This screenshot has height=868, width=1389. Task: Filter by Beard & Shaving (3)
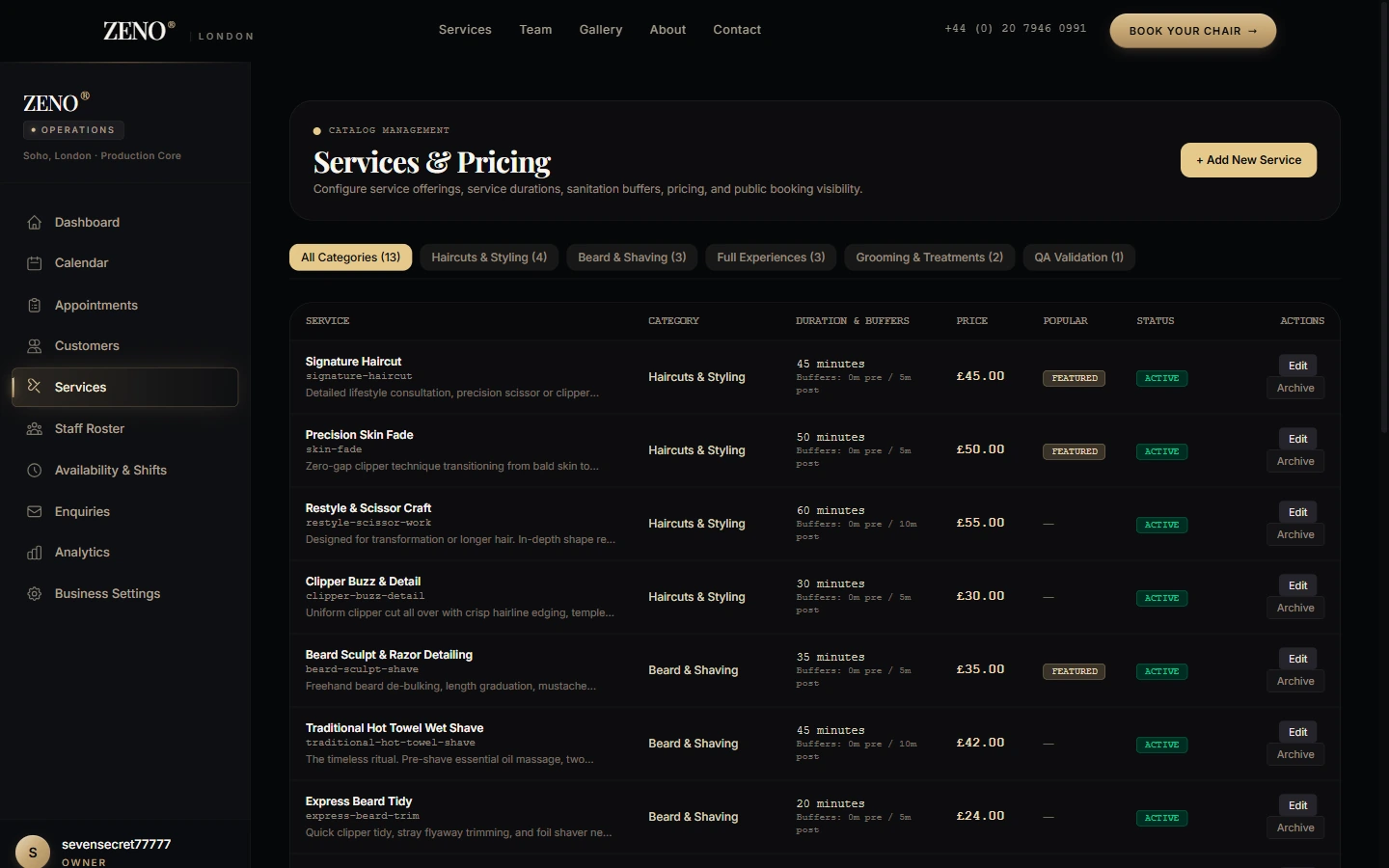click(632, 258)
